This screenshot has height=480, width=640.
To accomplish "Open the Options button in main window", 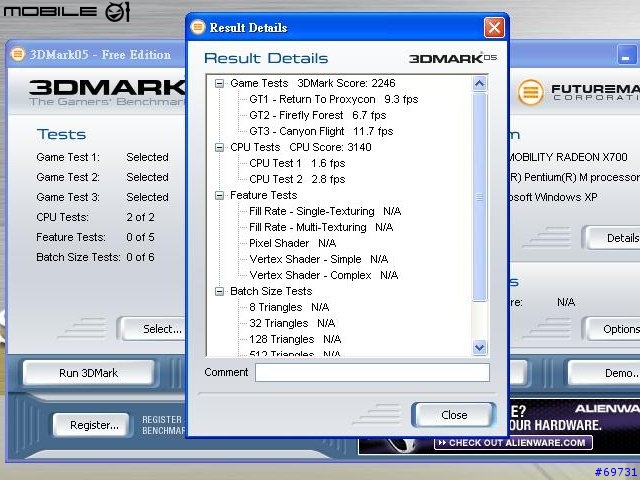I will pyautogui.click(x=612, y=329).
